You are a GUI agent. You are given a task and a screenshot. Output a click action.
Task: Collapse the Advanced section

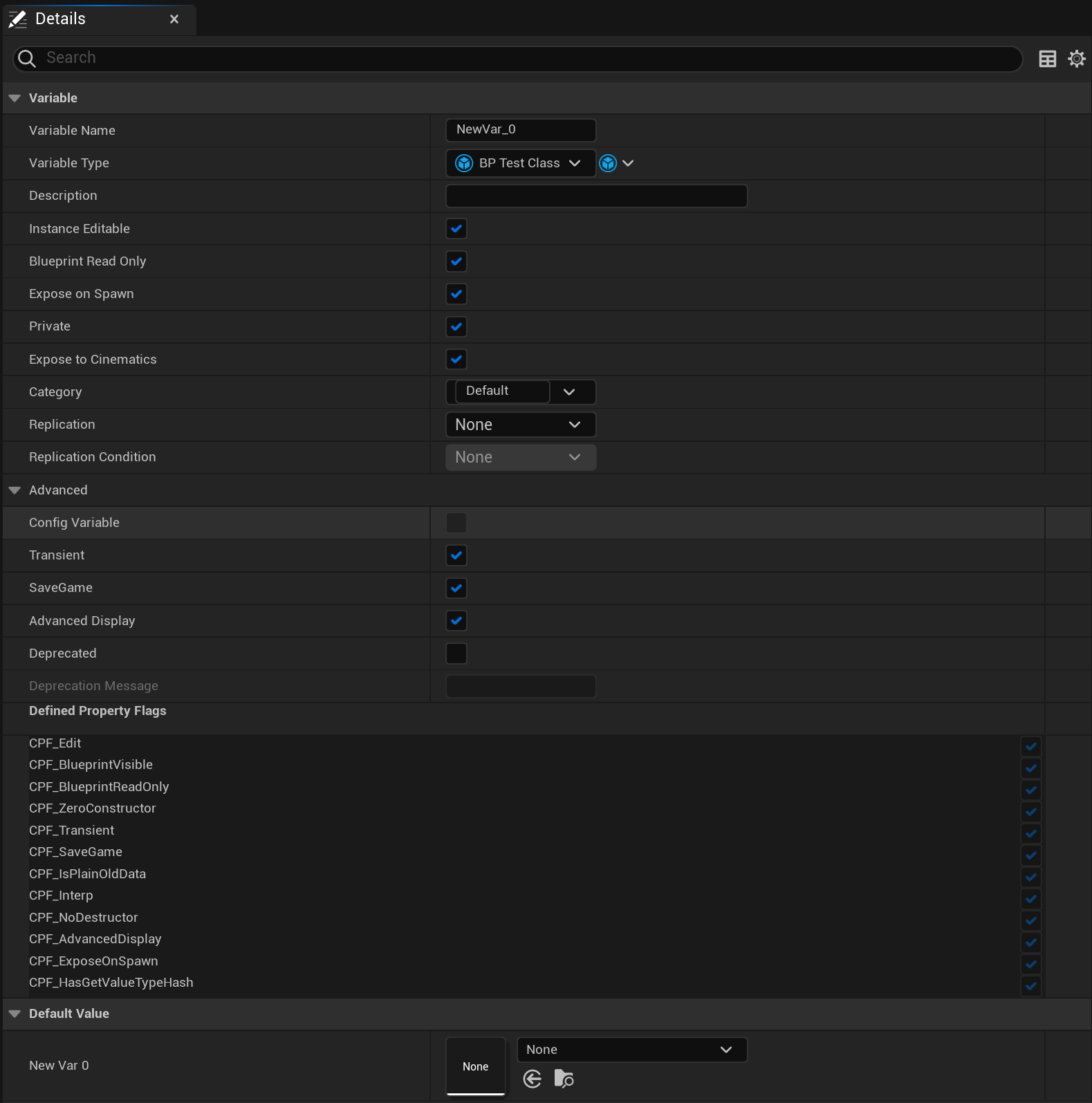pos(15,490)
